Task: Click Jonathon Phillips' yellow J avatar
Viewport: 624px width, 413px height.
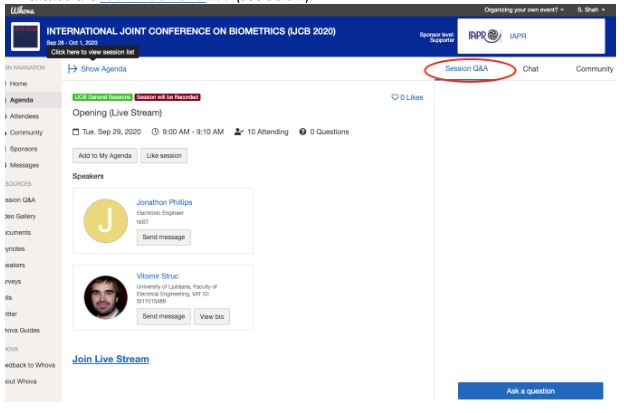Action: (105, 221)
